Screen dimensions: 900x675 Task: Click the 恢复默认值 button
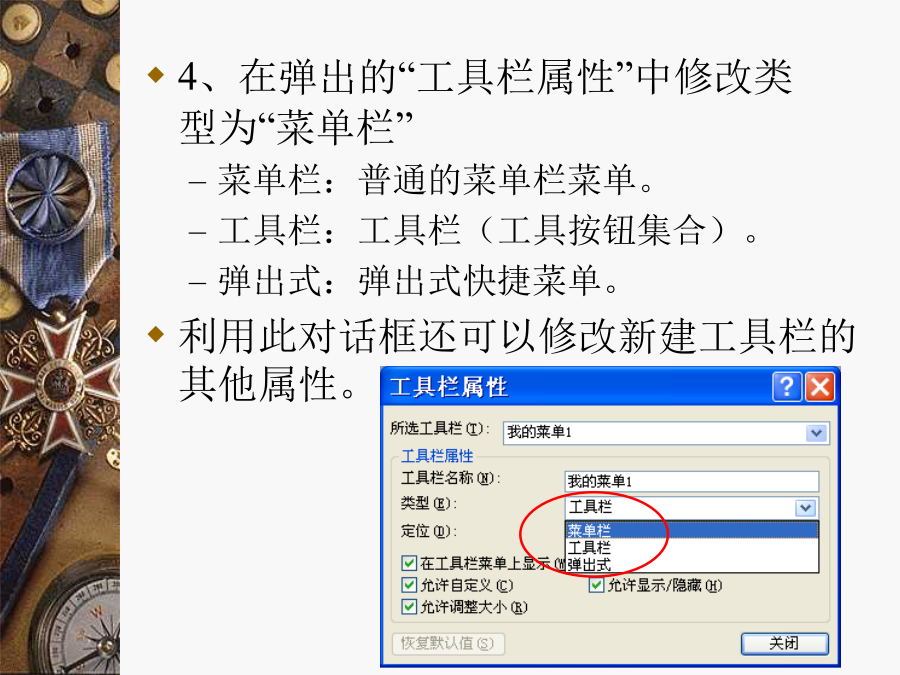point(448,643)
